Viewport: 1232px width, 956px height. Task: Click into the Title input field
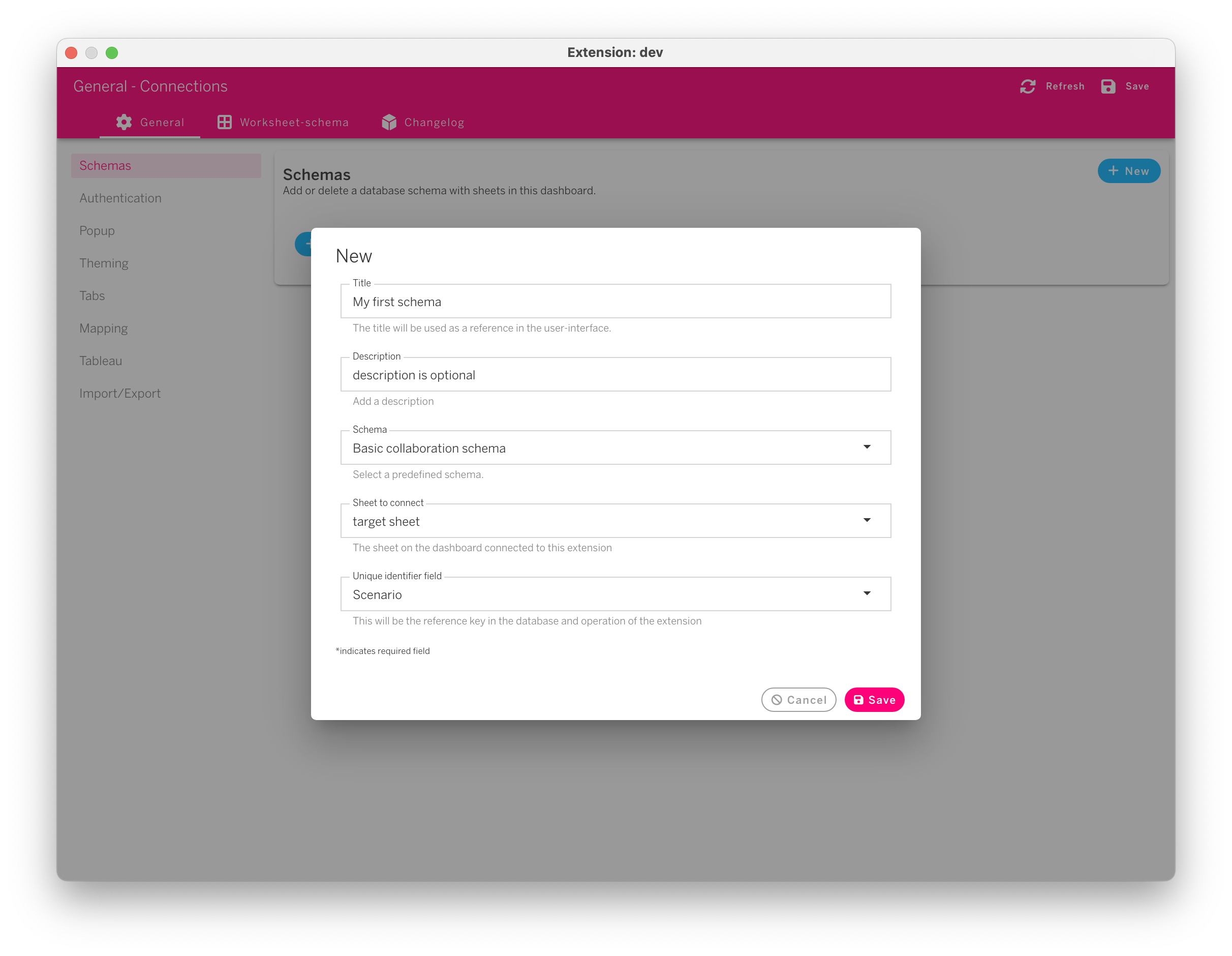pos(615,302)
